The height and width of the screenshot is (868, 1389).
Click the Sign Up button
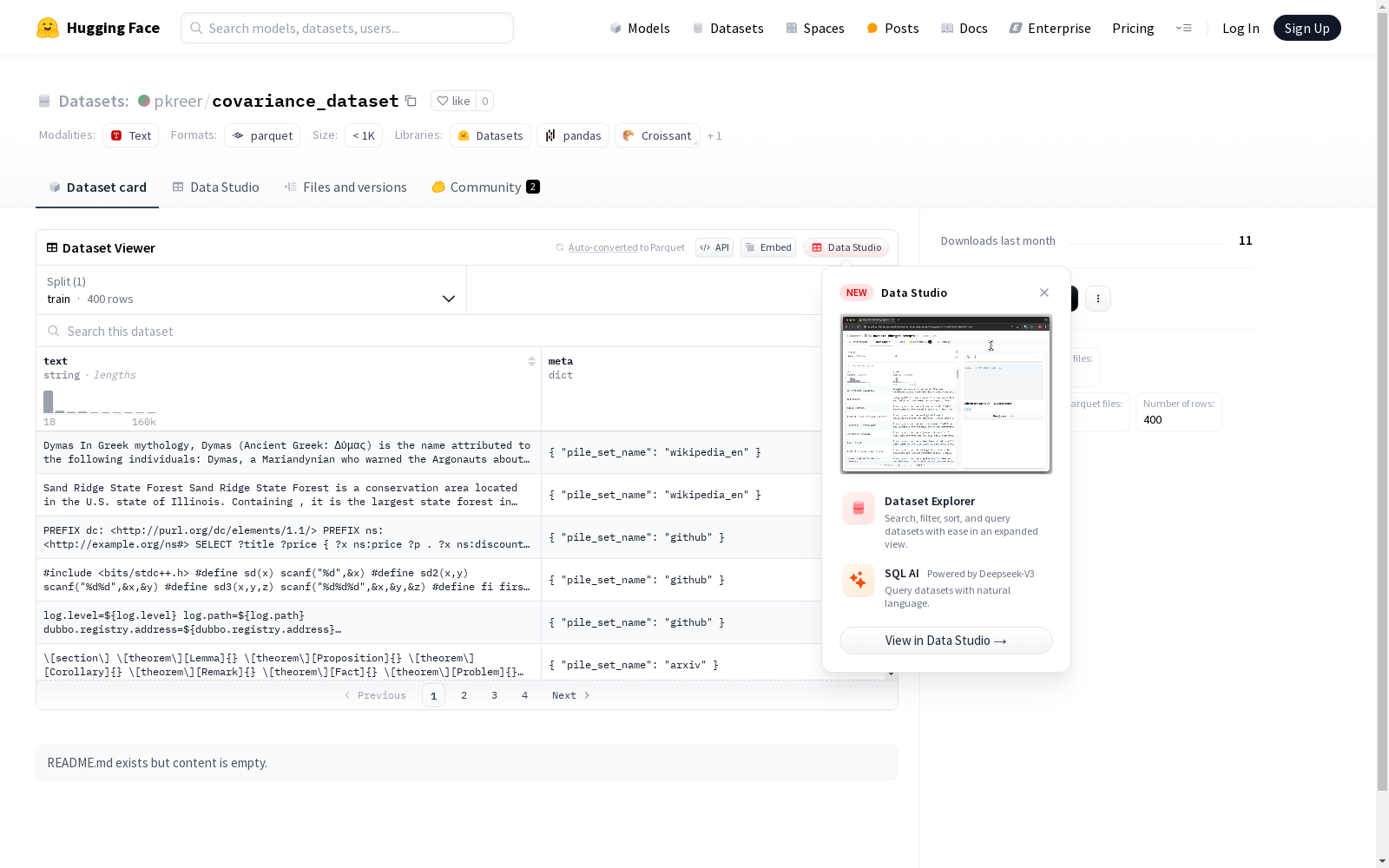point(1307,28)
